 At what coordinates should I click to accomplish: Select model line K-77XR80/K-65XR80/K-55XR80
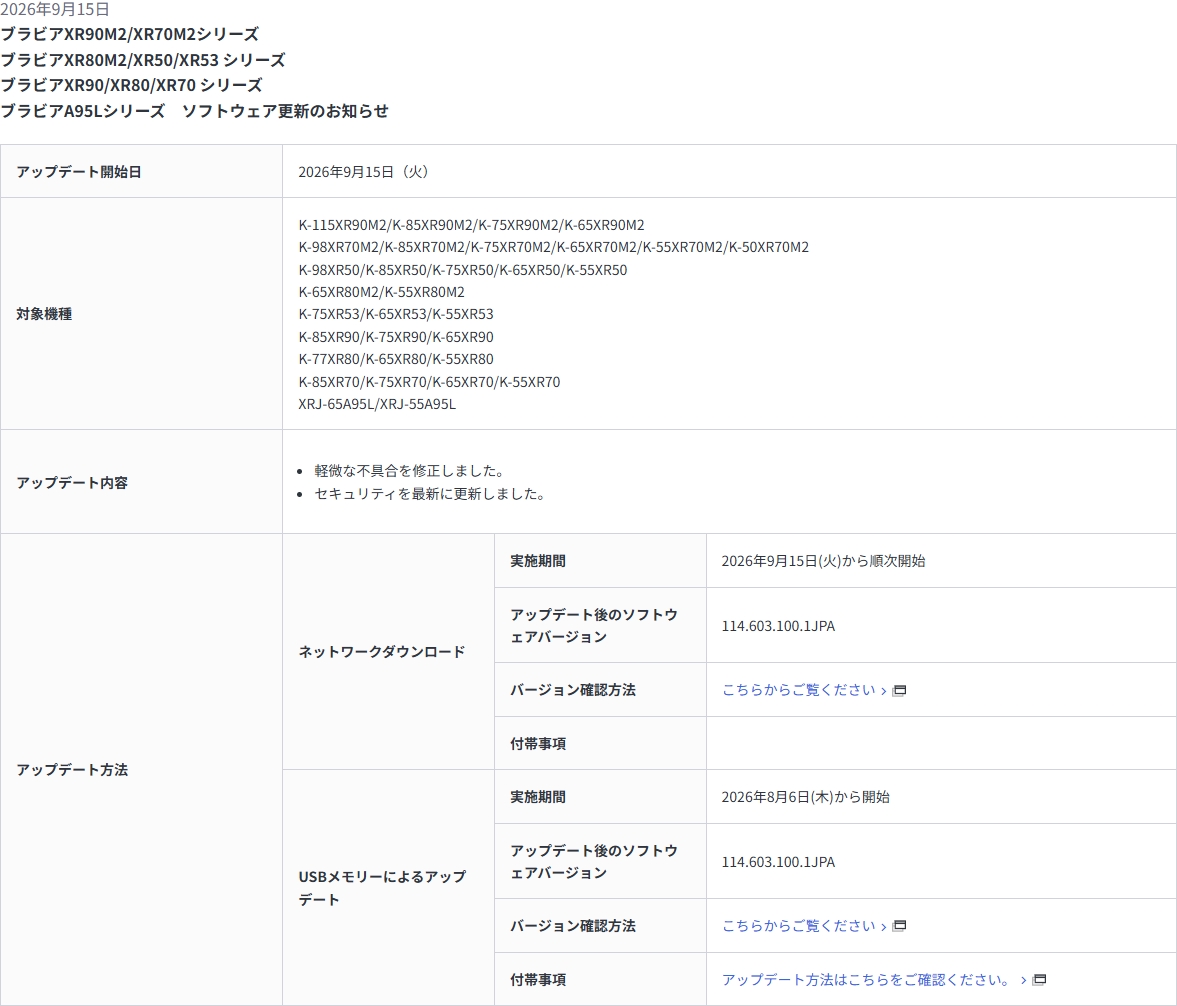(396, 359)
